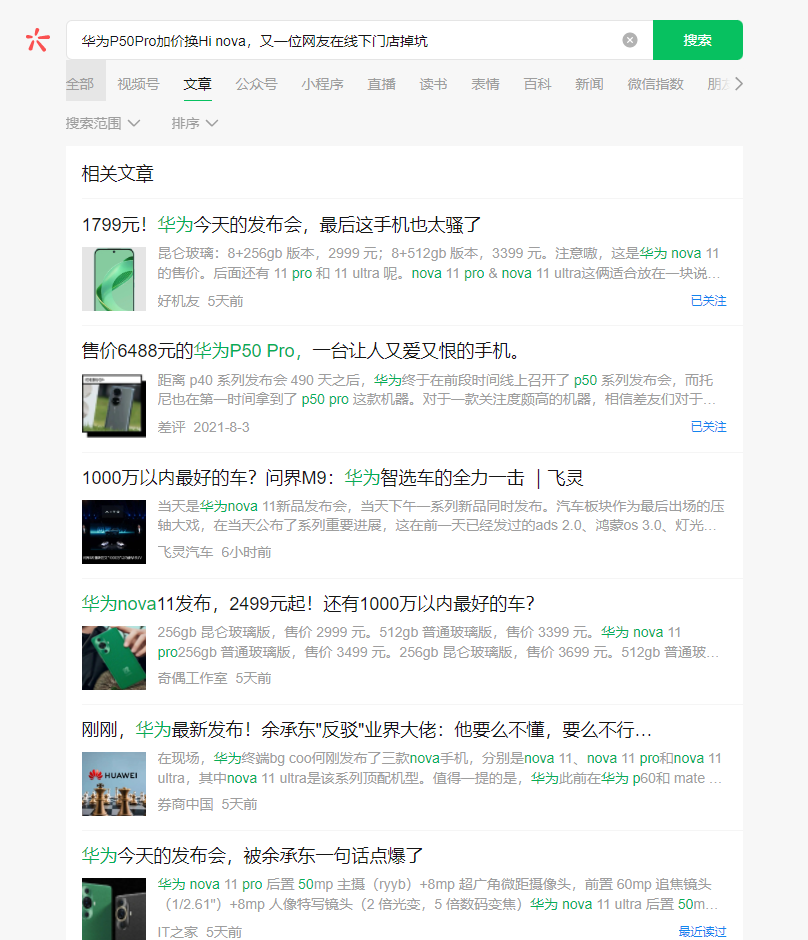Viewport: 808px width, 940px height.
Task: Open the green phone thumbnail of 好机友 article
Action: pos(114,279)
